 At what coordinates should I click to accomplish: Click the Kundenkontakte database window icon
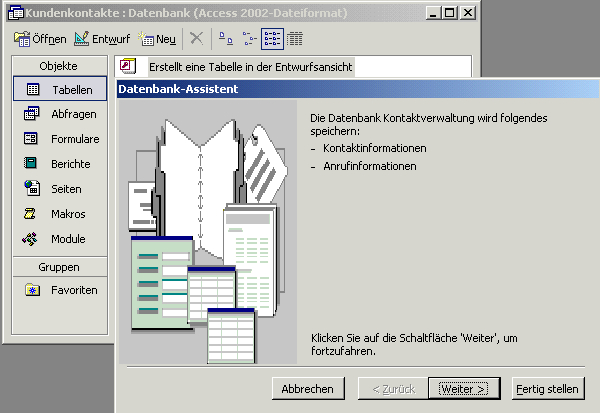click(x=16, y=13)
